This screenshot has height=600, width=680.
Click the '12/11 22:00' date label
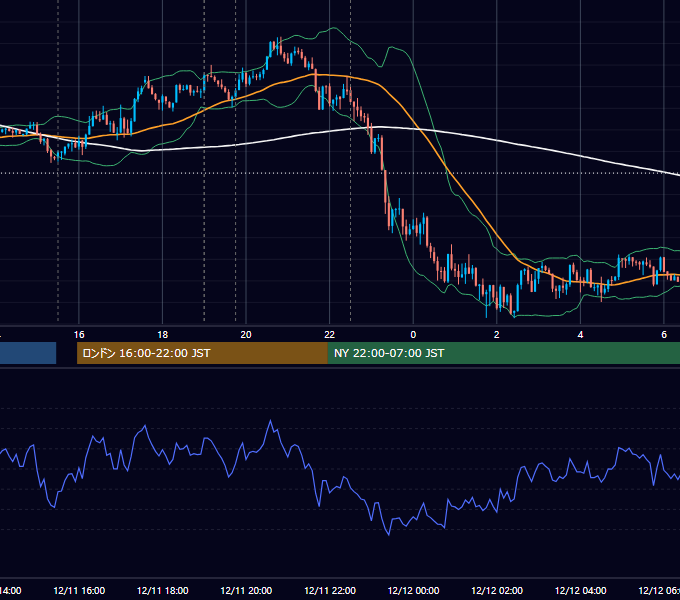330,591
